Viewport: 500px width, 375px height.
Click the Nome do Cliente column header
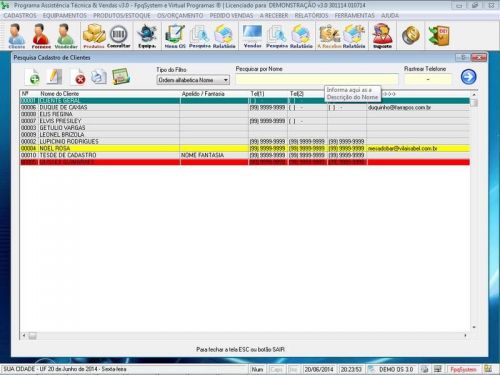(x=59, y=94)
